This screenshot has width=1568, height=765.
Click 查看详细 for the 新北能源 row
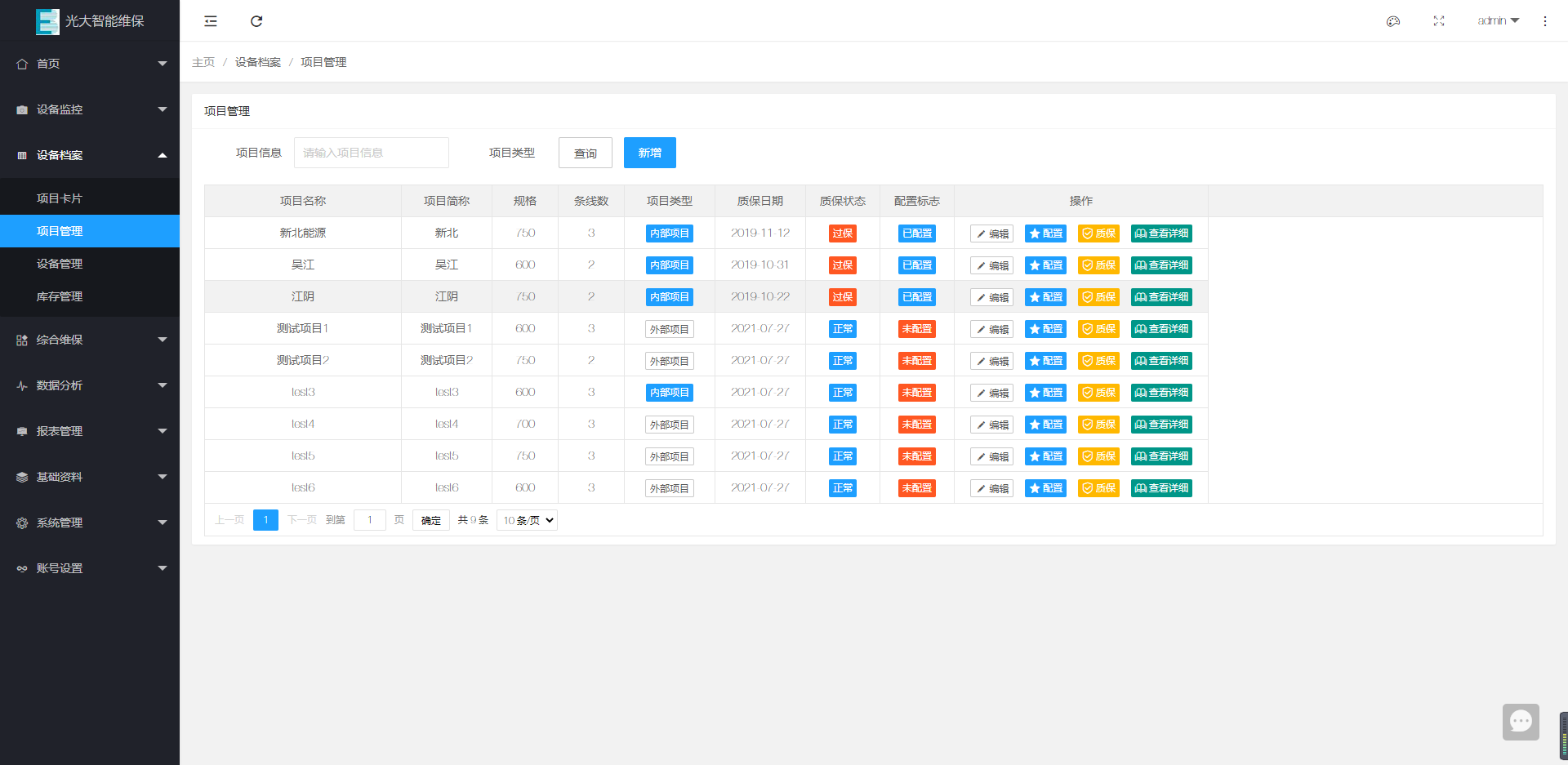click(1161, 234)
